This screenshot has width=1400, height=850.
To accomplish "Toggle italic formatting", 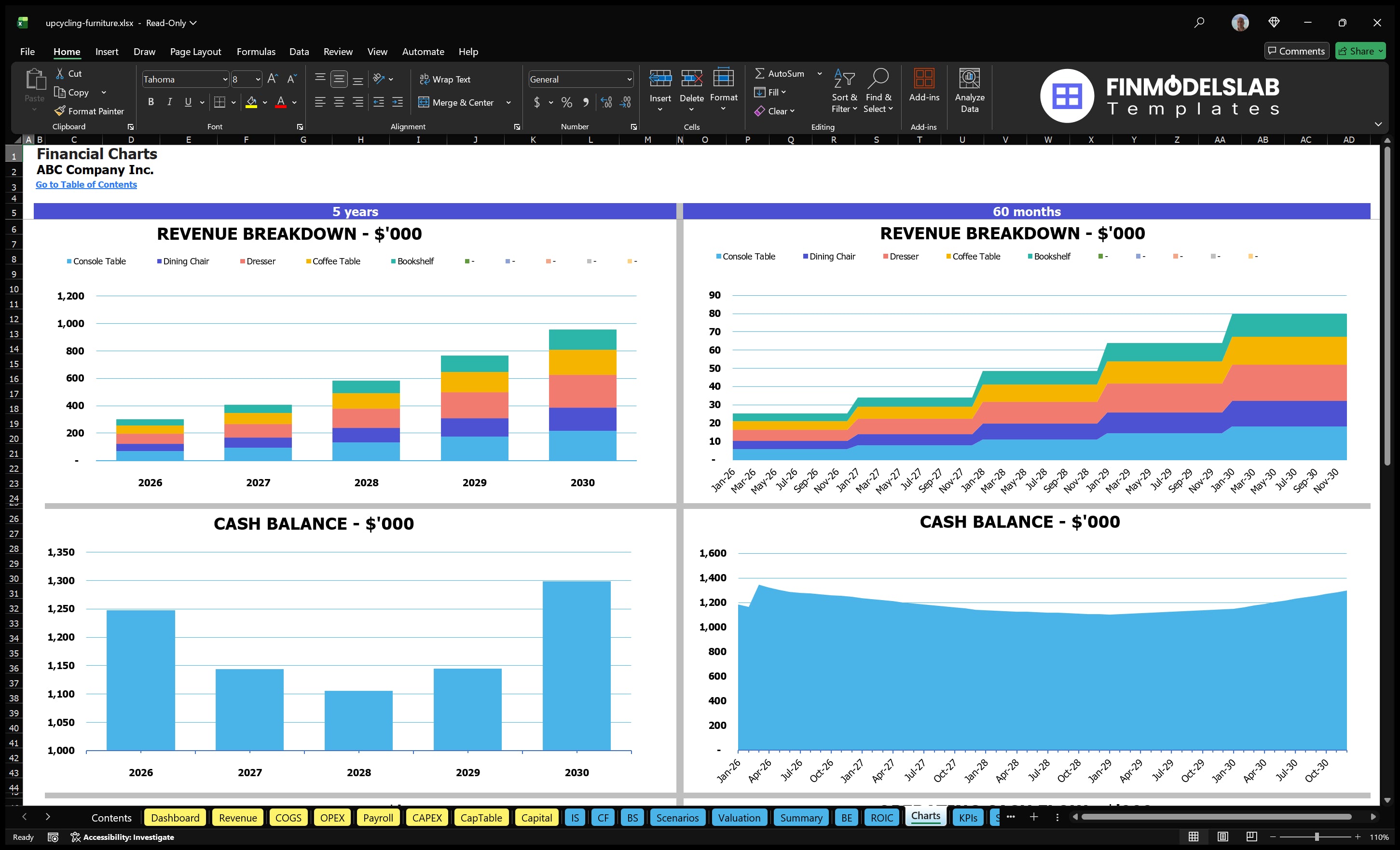I will point(169,102).
